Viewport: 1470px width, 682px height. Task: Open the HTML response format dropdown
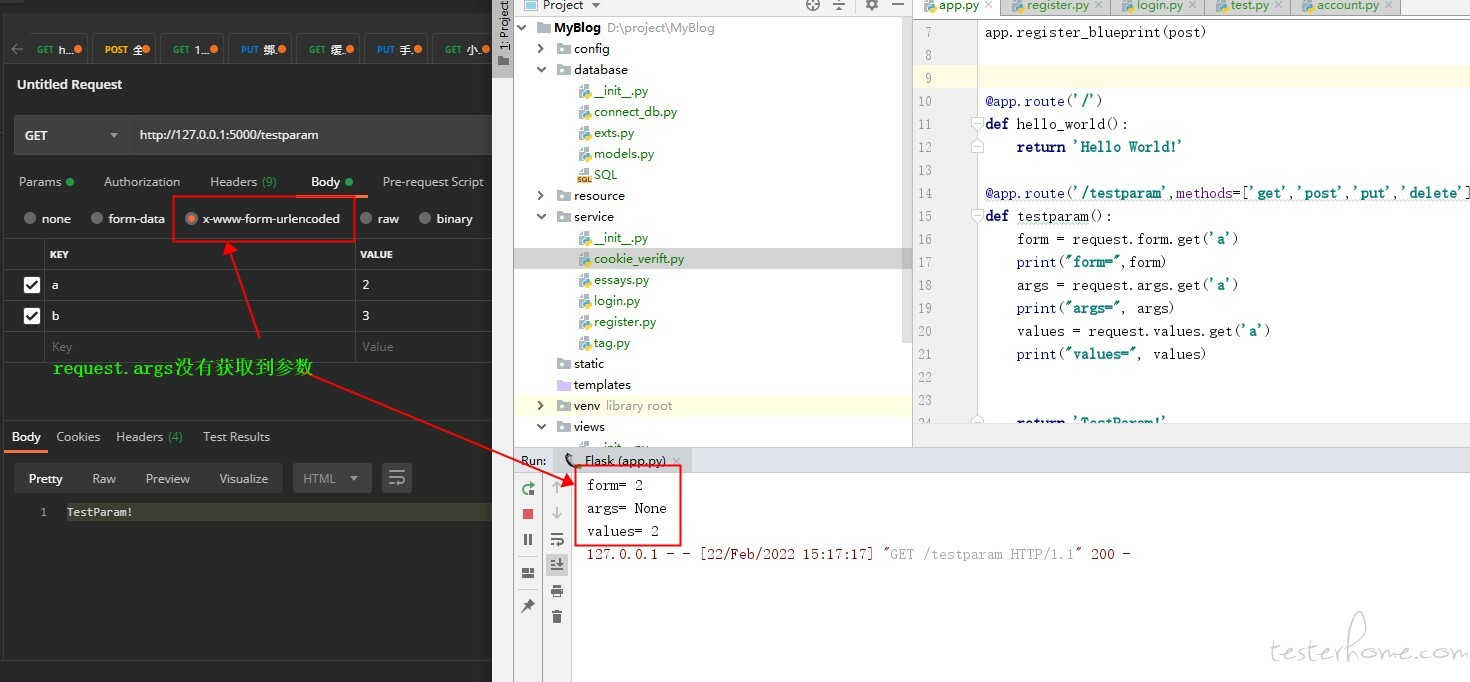point(331,478)
